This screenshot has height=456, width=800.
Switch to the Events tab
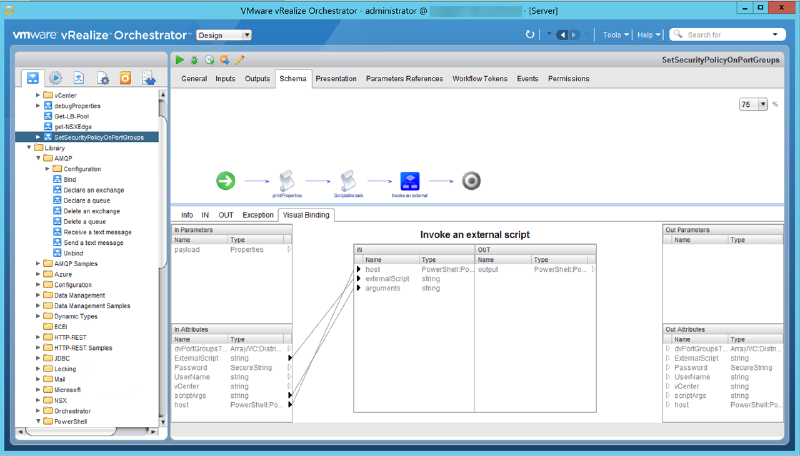coord(527,79)
